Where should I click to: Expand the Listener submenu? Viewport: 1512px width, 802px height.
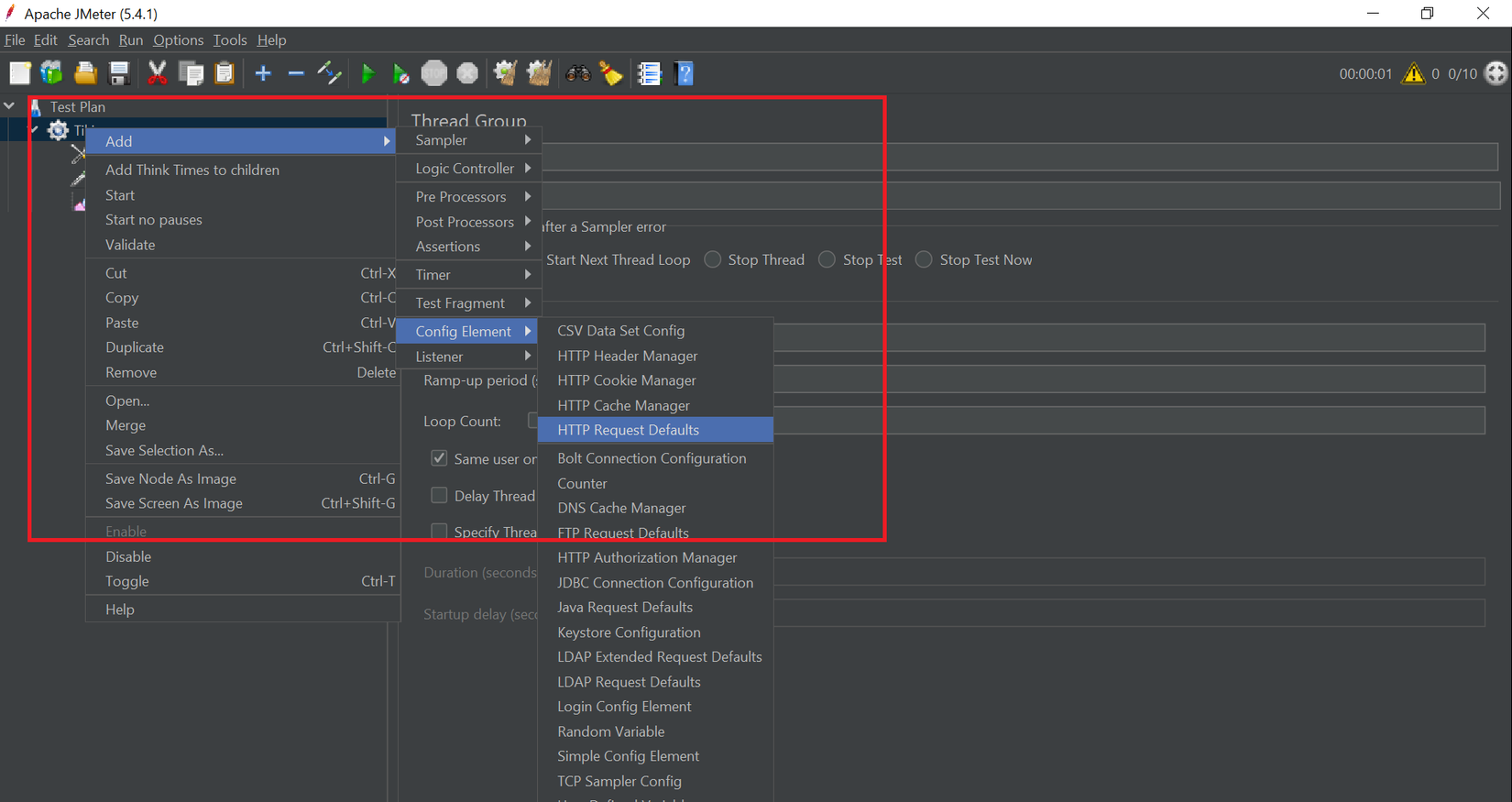tap(468, 357)
